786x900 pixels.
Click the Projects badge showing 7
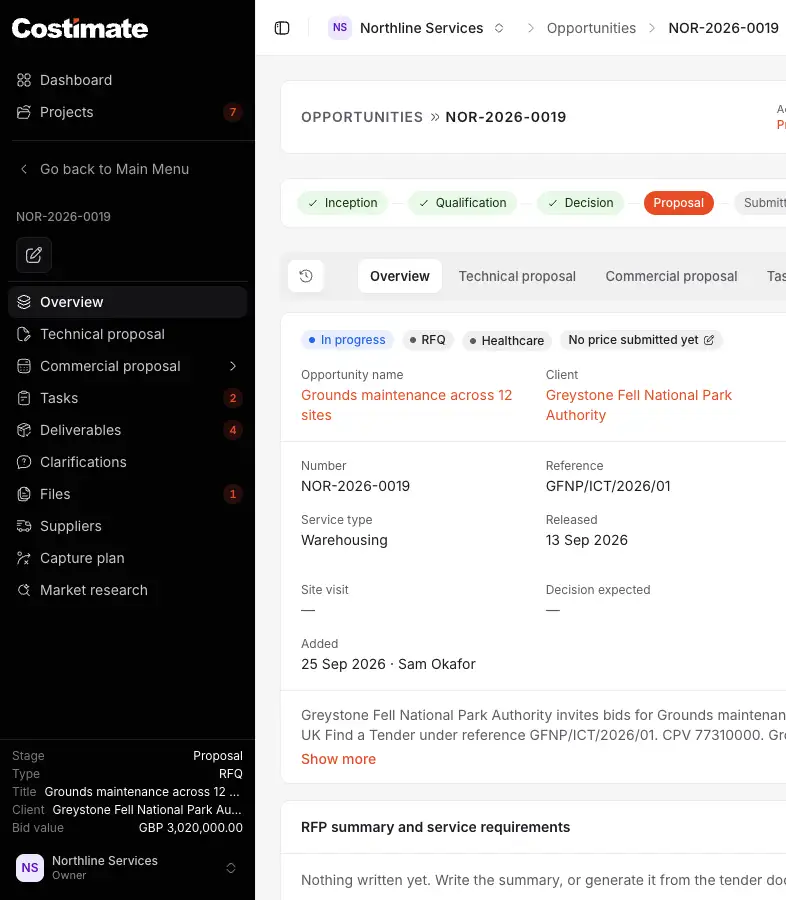tap(233, 112)
